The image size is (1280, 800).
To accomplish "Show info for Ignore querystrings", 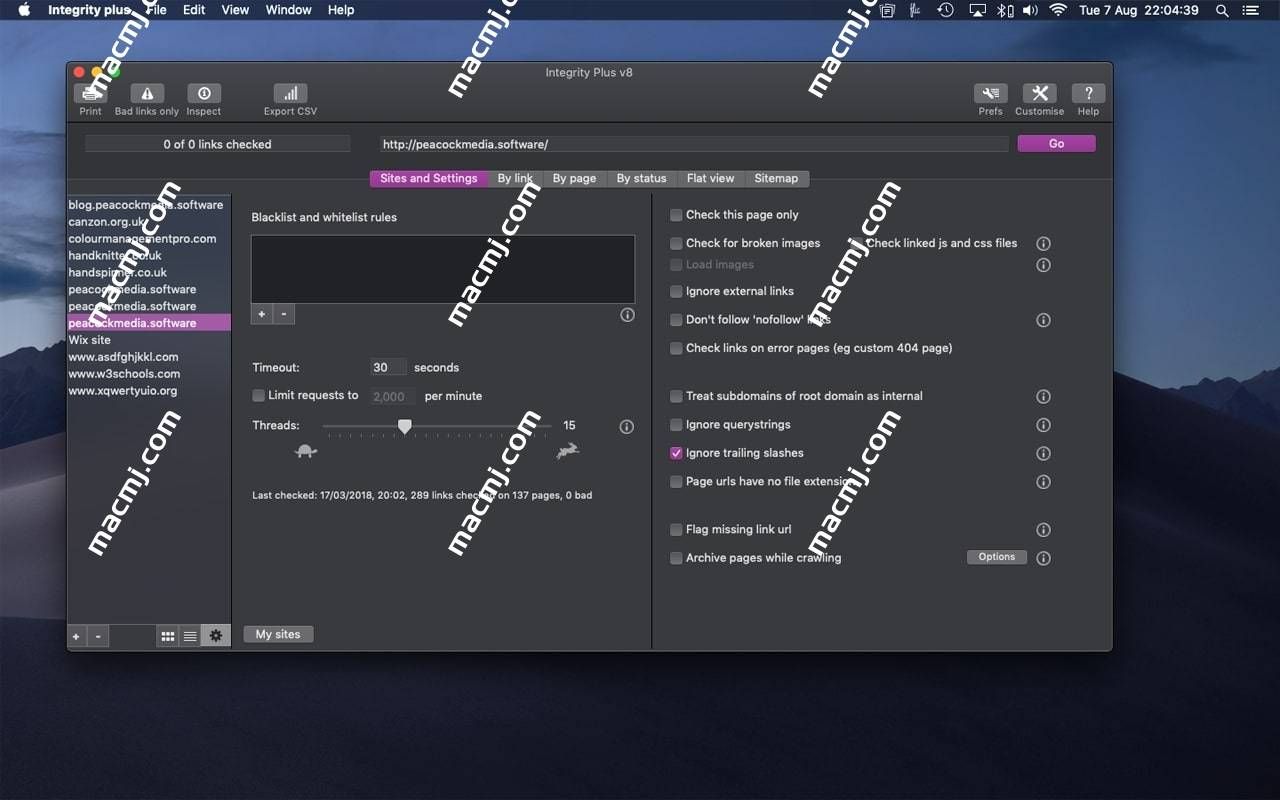I will tap(1043, 425).
